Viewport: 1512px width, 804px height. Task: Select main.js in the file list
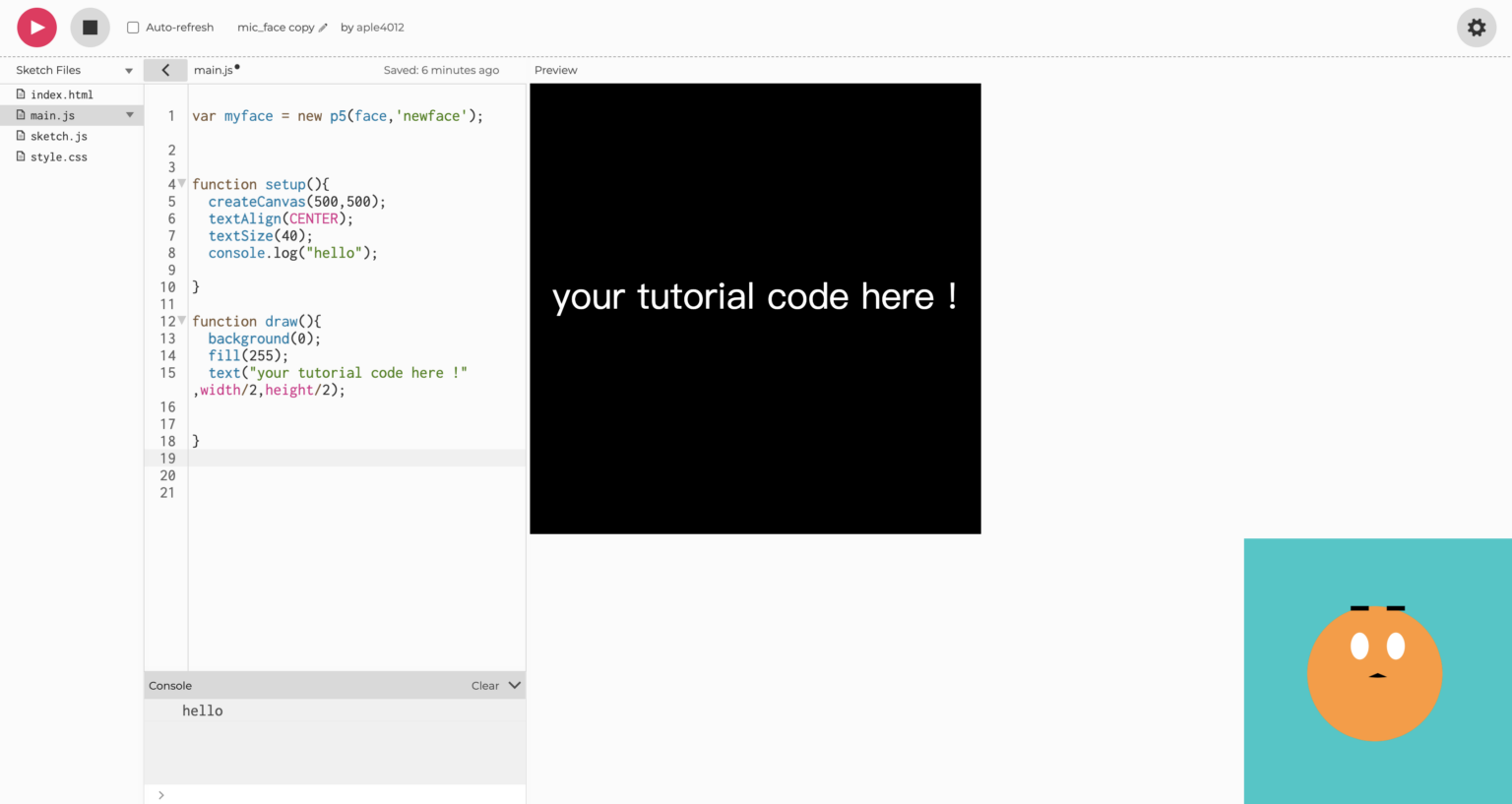click(54, 114)
